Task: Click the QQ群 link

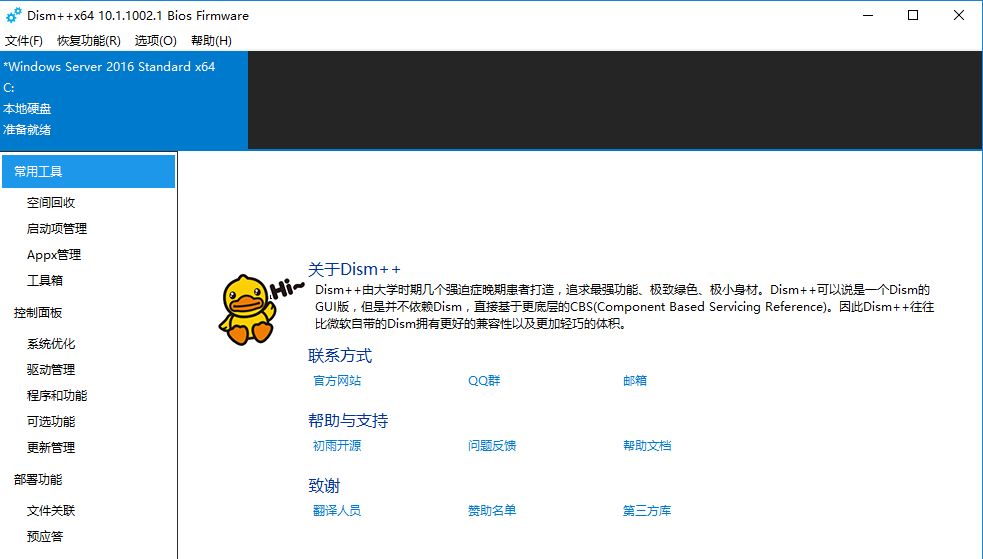Action: point(484,381)
